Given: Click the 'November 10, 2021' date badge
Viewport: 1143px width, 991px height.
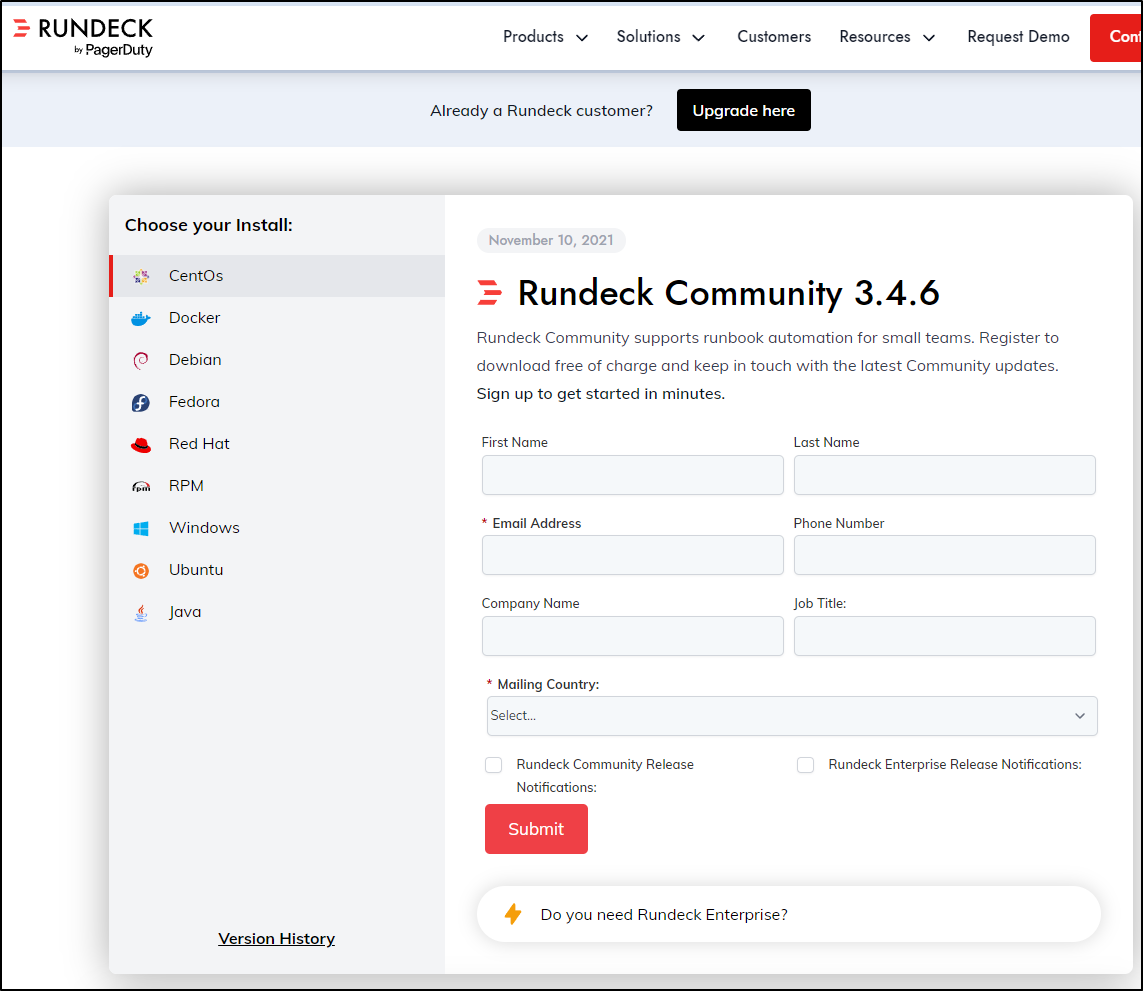Looking at the screenshot, I should click(551, 240).
